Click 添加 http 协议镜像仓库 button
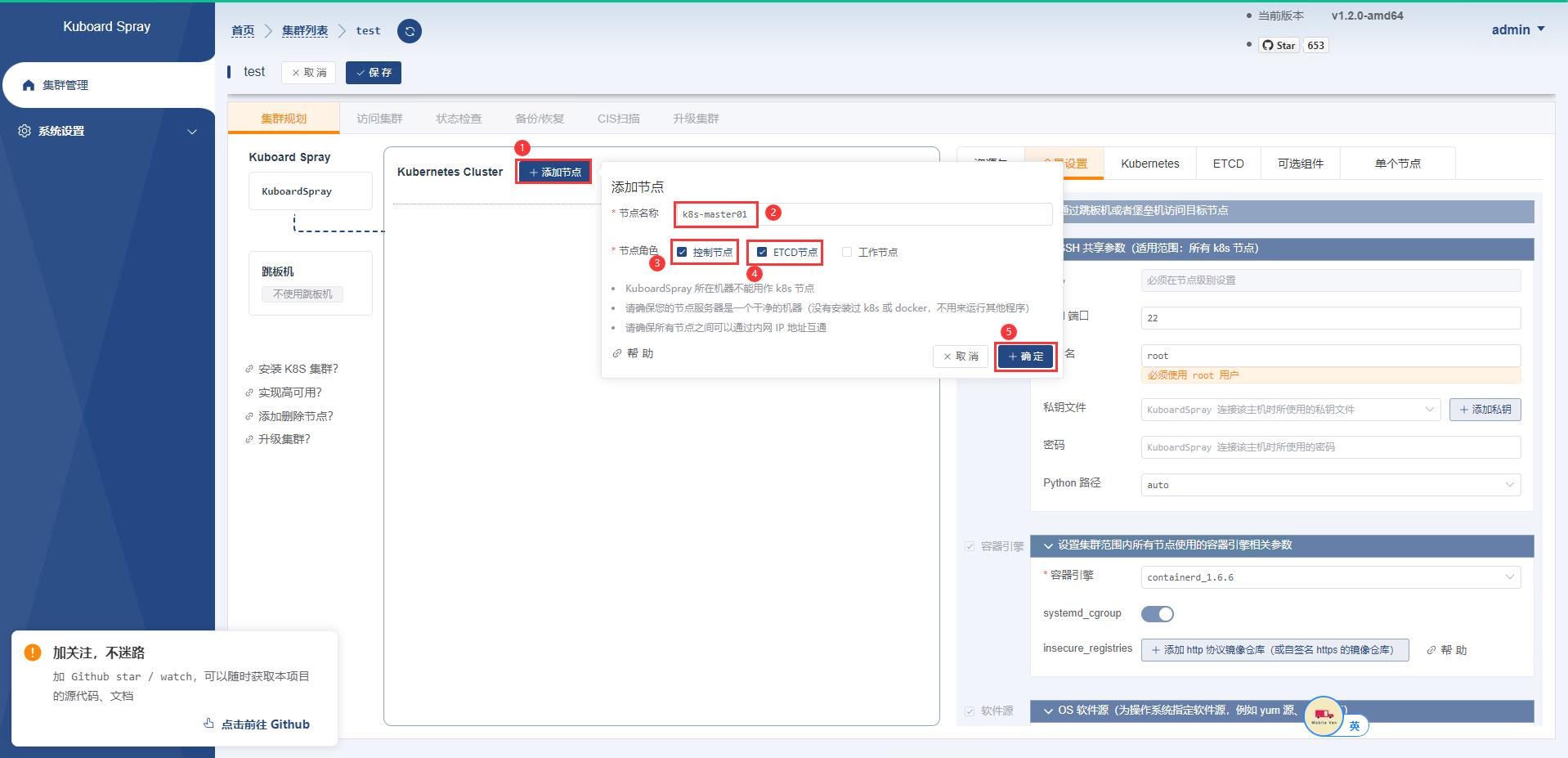This screenshot has width=1568, height=758. click(1275, 650)
